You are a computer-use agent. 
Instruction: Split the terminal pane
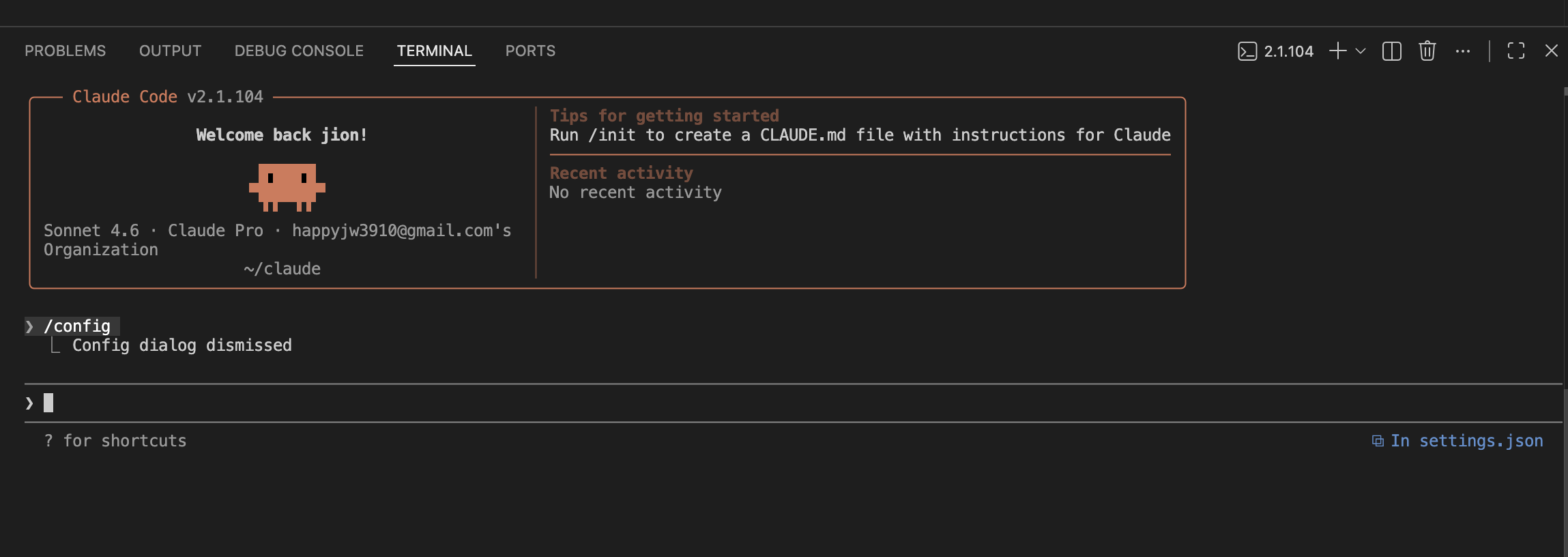[x=1391, y=51]
